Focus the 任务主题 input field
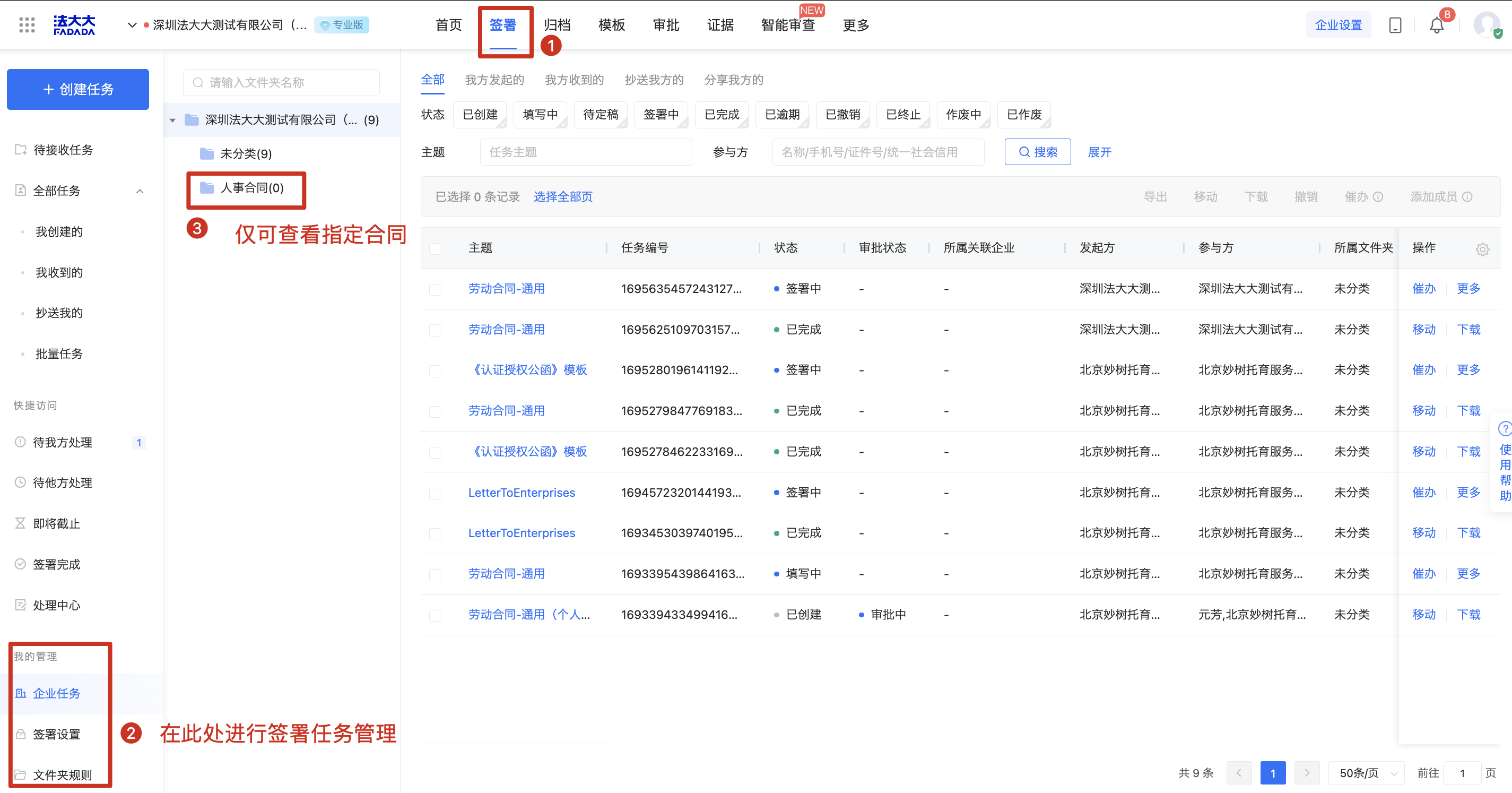 point(586,152)
